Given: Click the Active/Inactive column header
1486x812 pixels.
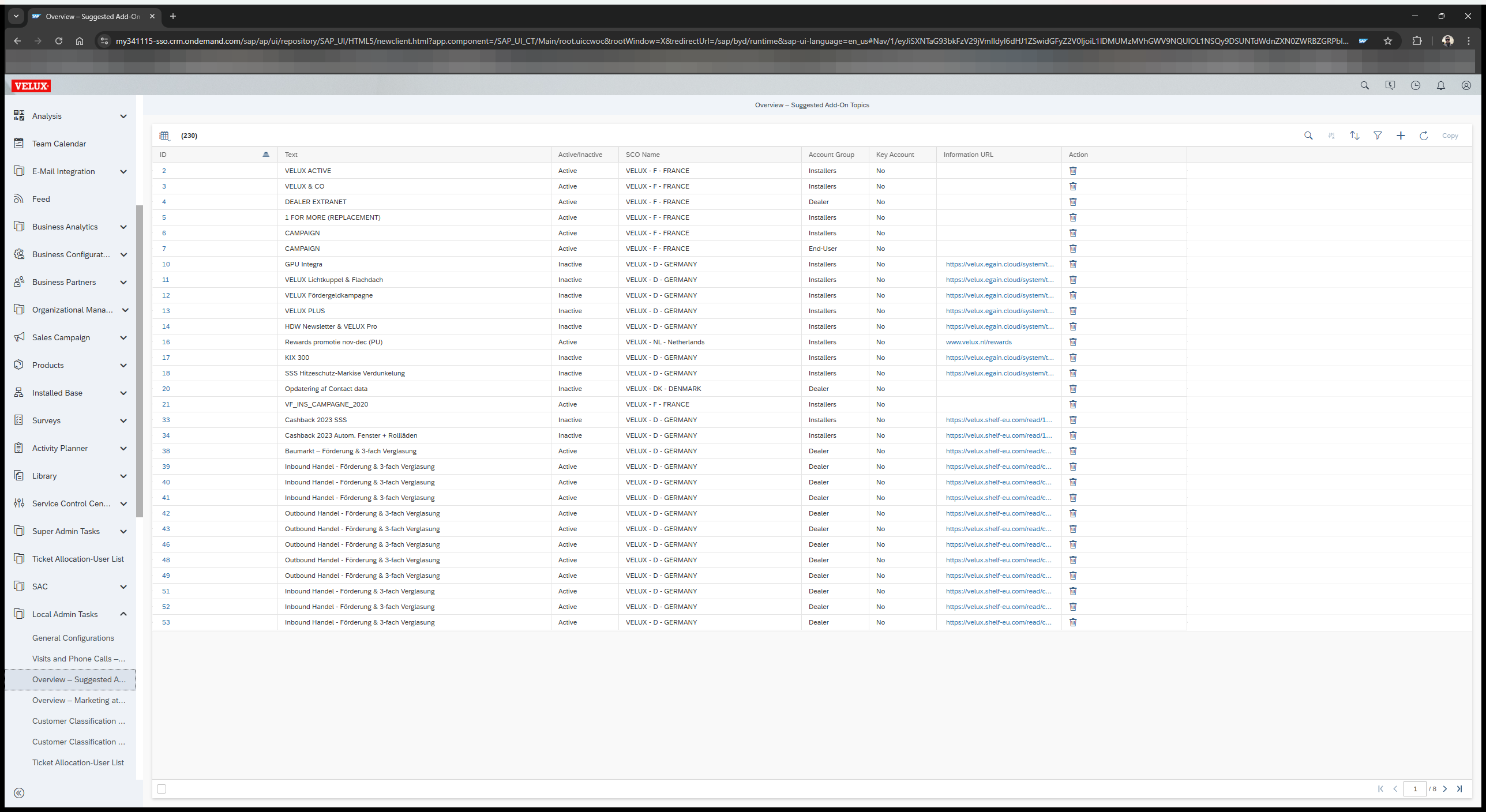Looking at the screenshot, I should (x=584, y=155).
